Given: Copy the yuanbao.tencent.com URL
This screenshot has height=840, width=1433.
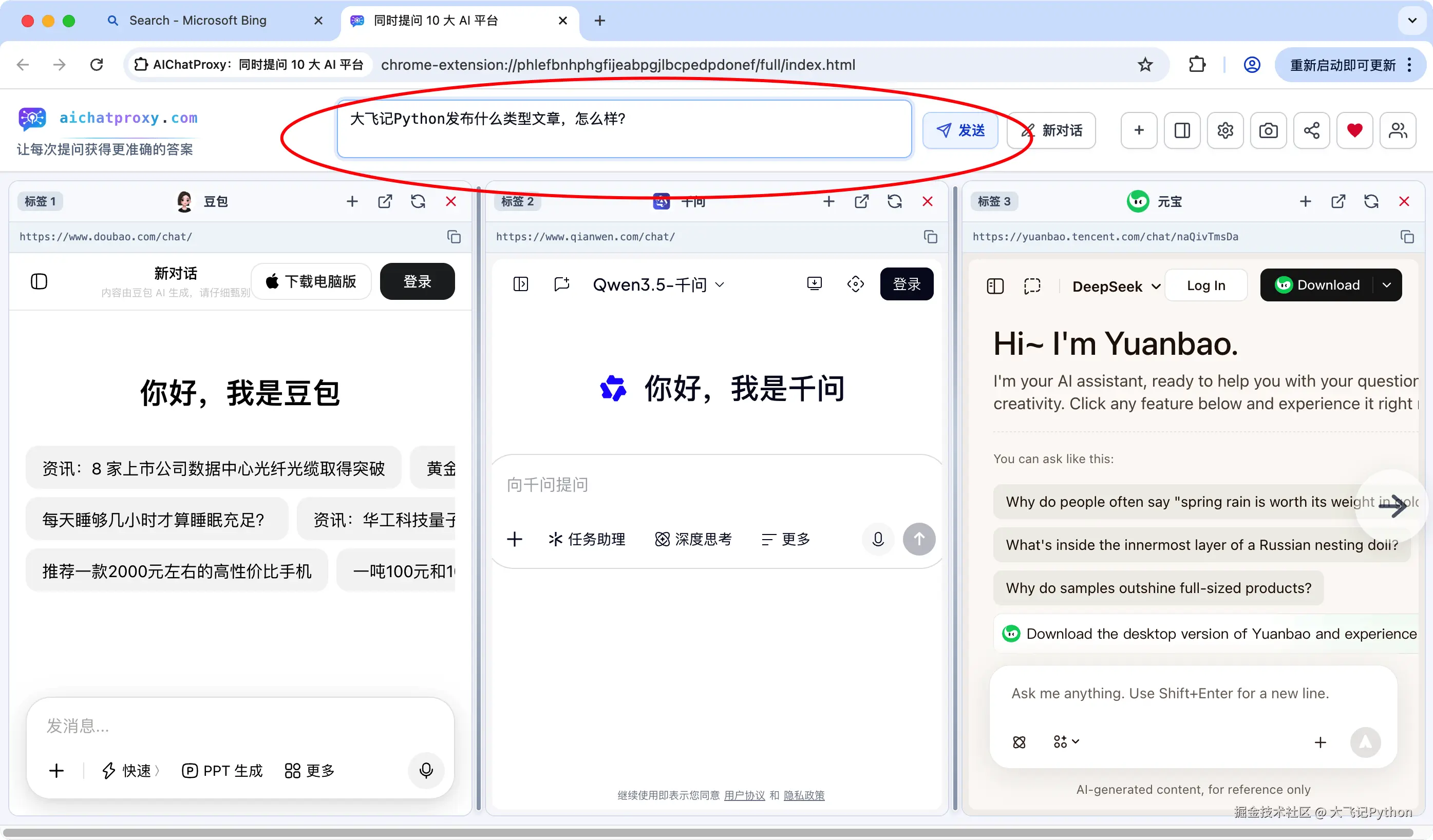Looking at the screenshot, I should [1407, 236].
